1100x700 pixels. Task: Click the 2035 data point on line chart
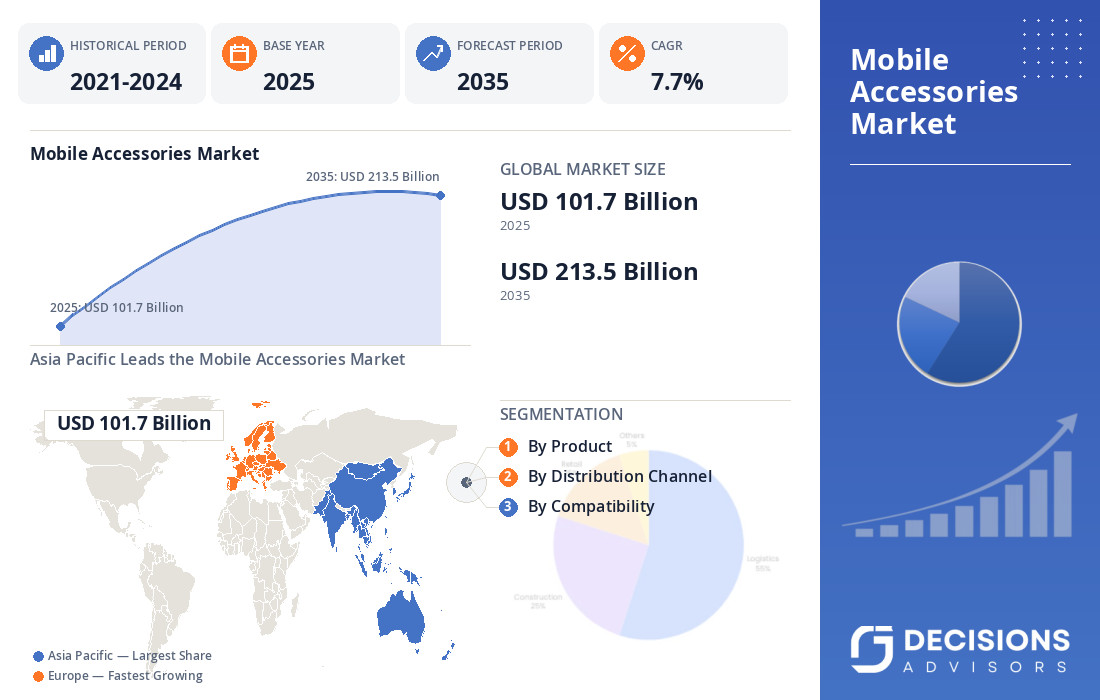click(x=441, y=196)
